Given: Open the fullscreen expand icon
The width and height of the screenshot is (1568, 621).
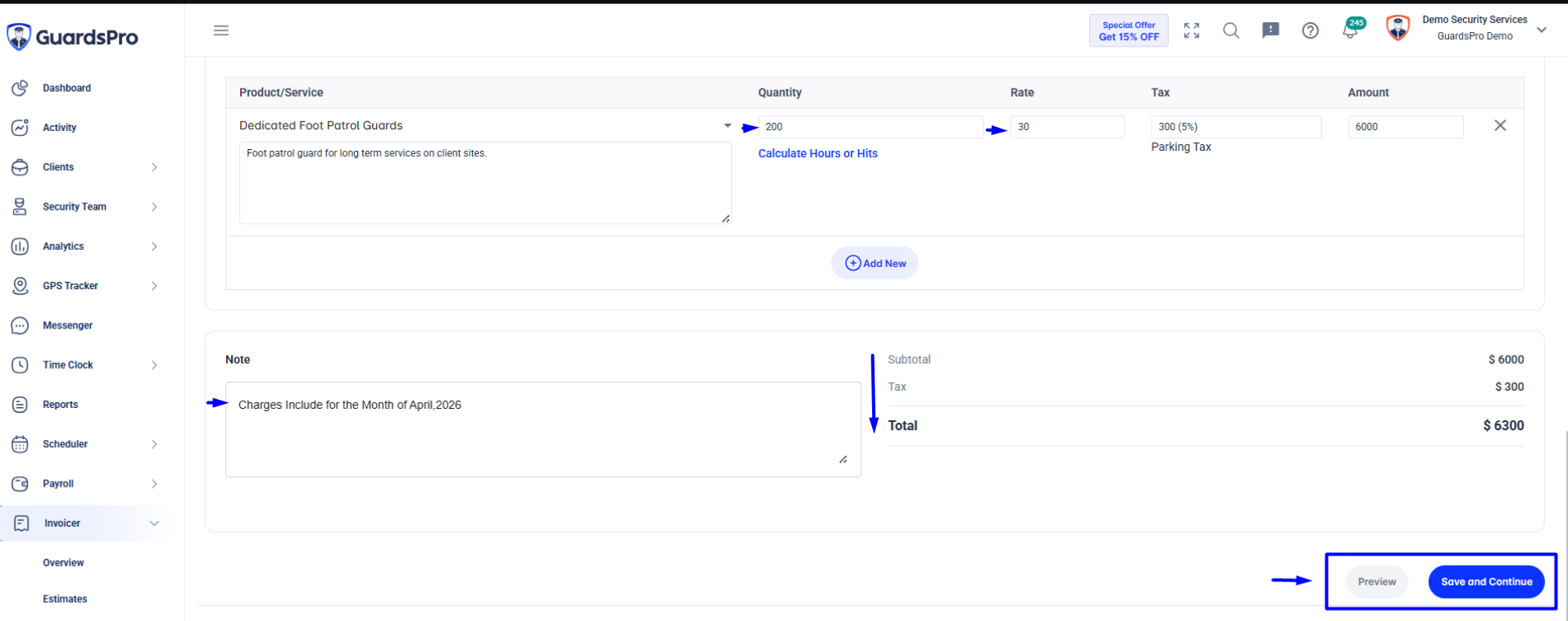Looking at the screenshot, I should tap(1192, 30).
